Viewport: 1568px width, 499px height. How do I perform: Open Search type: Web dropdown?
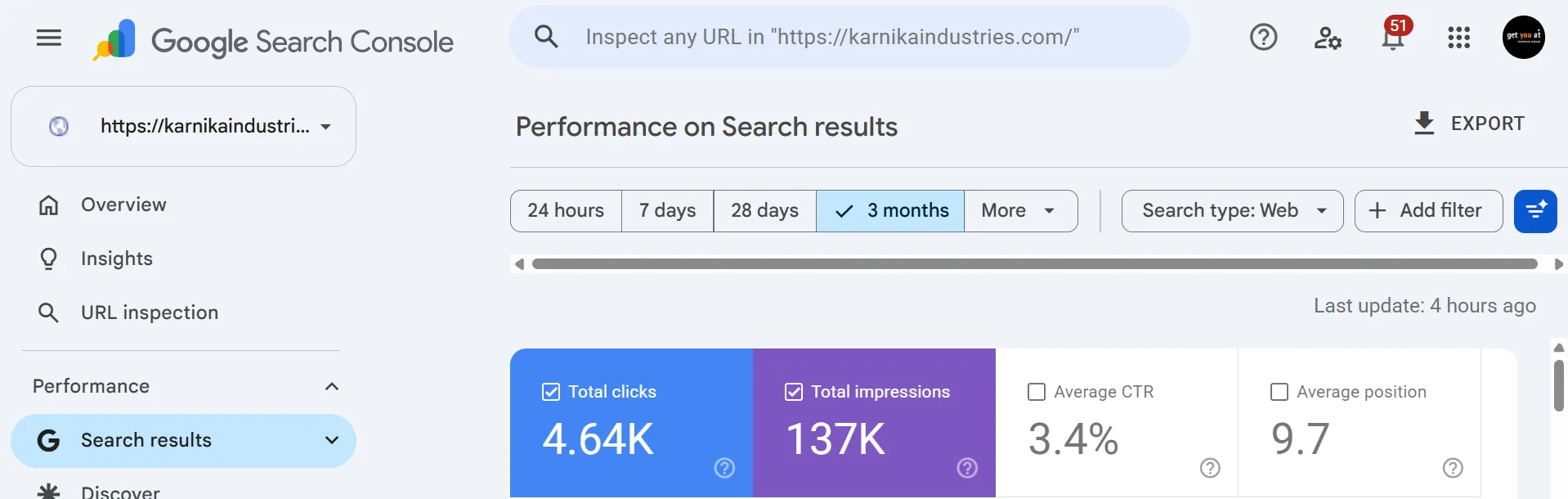tap(1232, 211)
